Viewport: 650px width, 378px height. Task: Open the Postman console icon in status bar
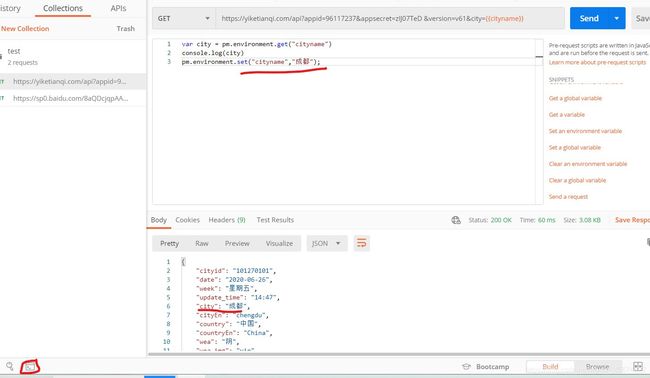pos(30,367)
